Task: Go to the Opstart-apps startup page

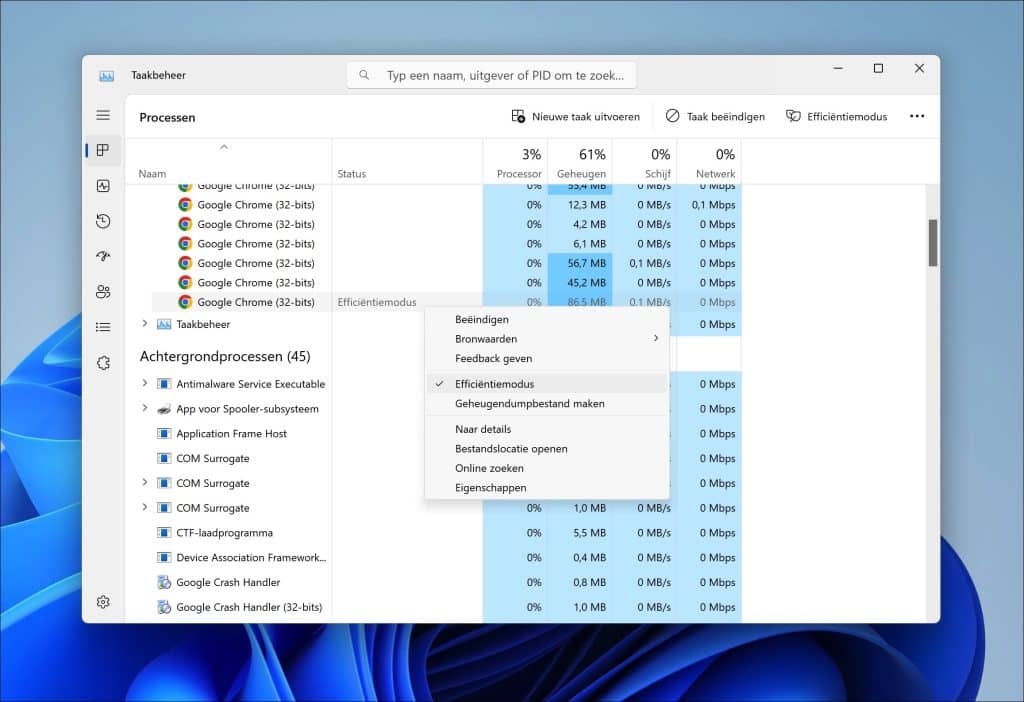Action: (103, 257)
